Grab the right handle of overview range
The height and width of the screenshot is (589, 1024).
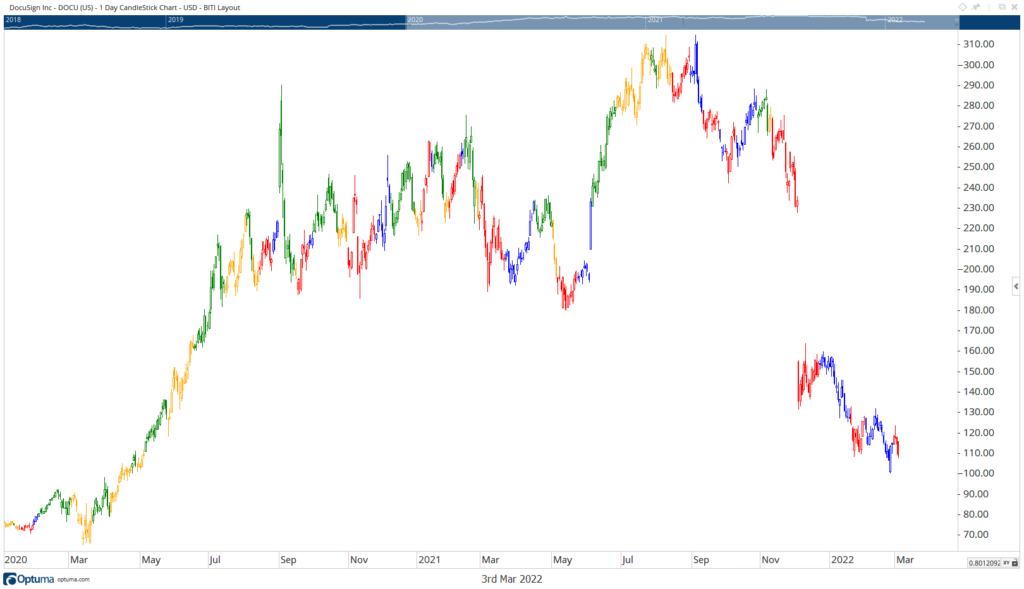click(x=957, y=22)
